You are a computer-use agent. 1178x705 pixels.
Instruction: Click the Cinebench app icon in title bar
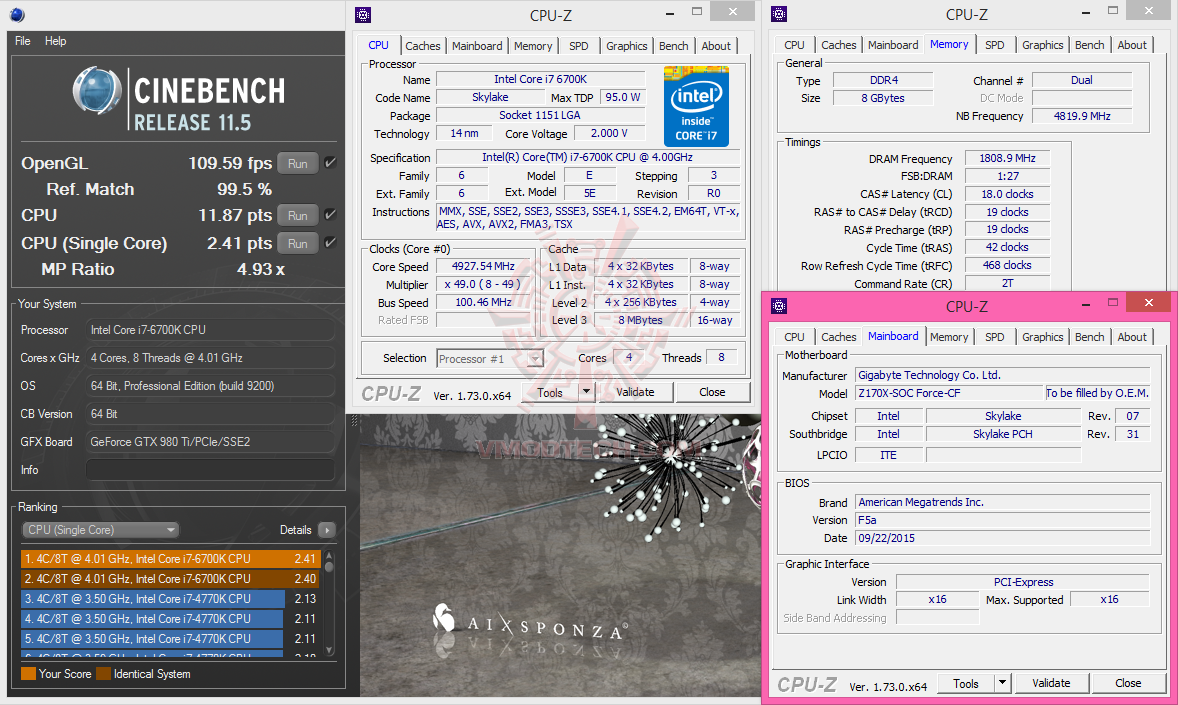point(17,14)
